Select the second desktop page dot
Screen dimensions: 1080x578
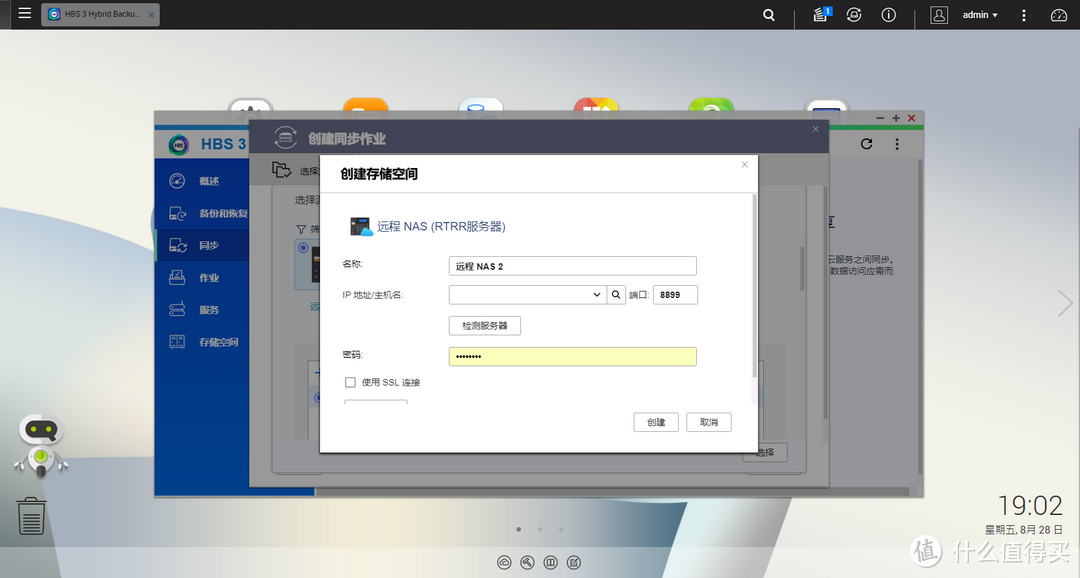(x=540, y=529)
